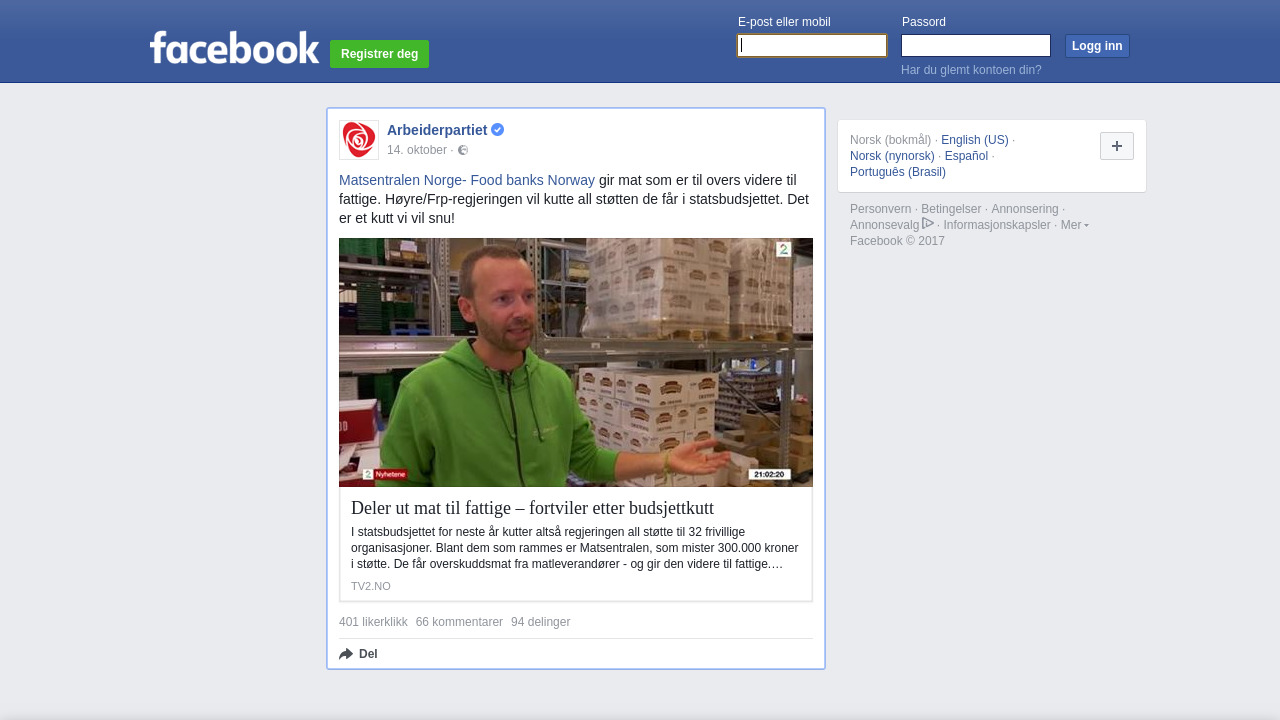The image size is (1280, 720).
Task: Click the Logg inn button
Action: coord(1097,46)
